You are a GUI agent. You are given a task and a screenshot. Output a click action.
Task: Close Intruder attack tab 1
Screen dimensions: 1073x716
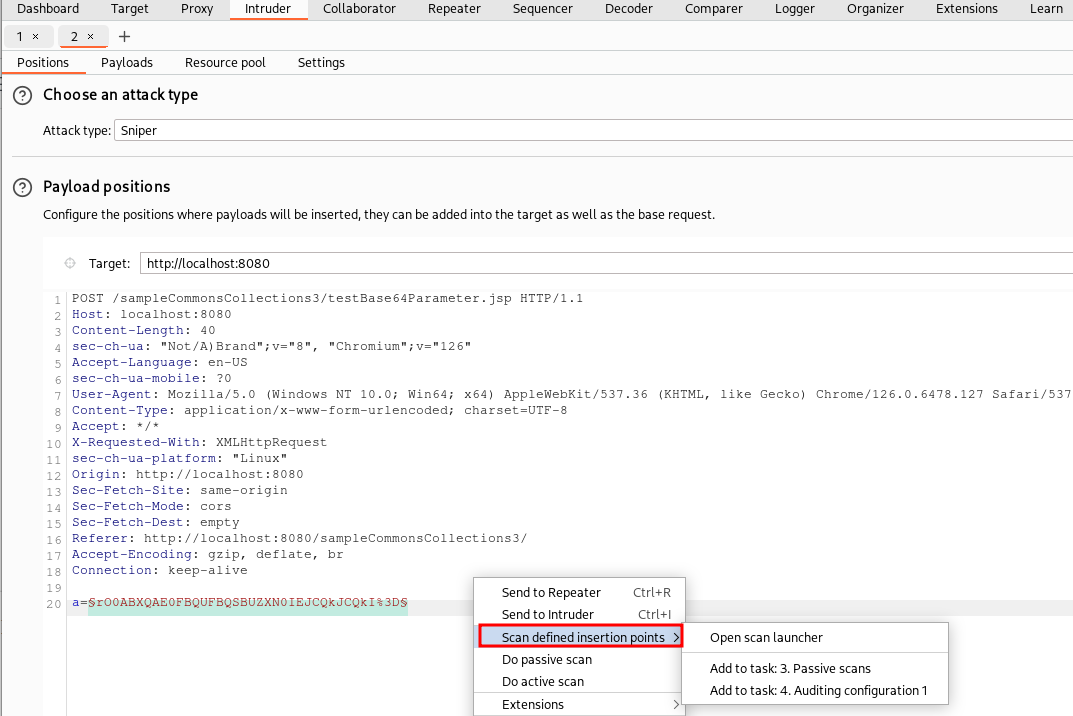36,37
